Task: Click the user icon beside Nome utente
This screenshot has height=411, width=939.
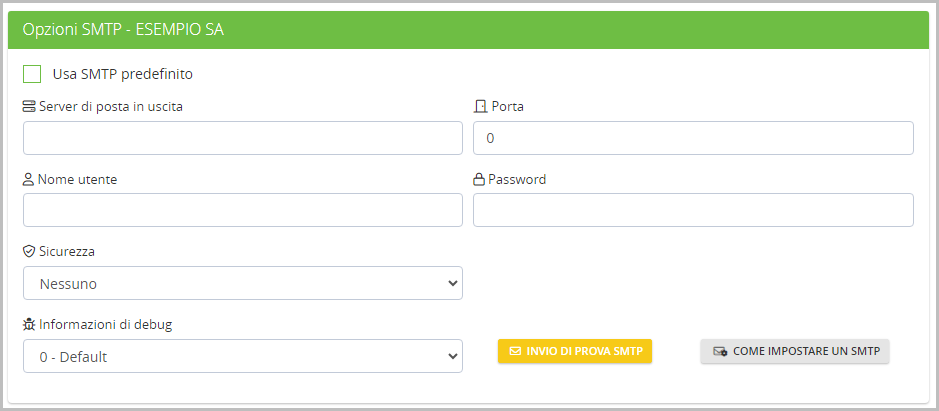Action: click(x=29, y=179)
